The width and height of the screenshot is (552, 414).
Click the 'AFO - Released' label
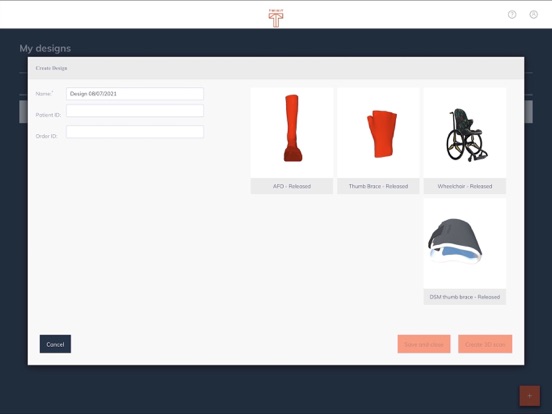[292, 186]
